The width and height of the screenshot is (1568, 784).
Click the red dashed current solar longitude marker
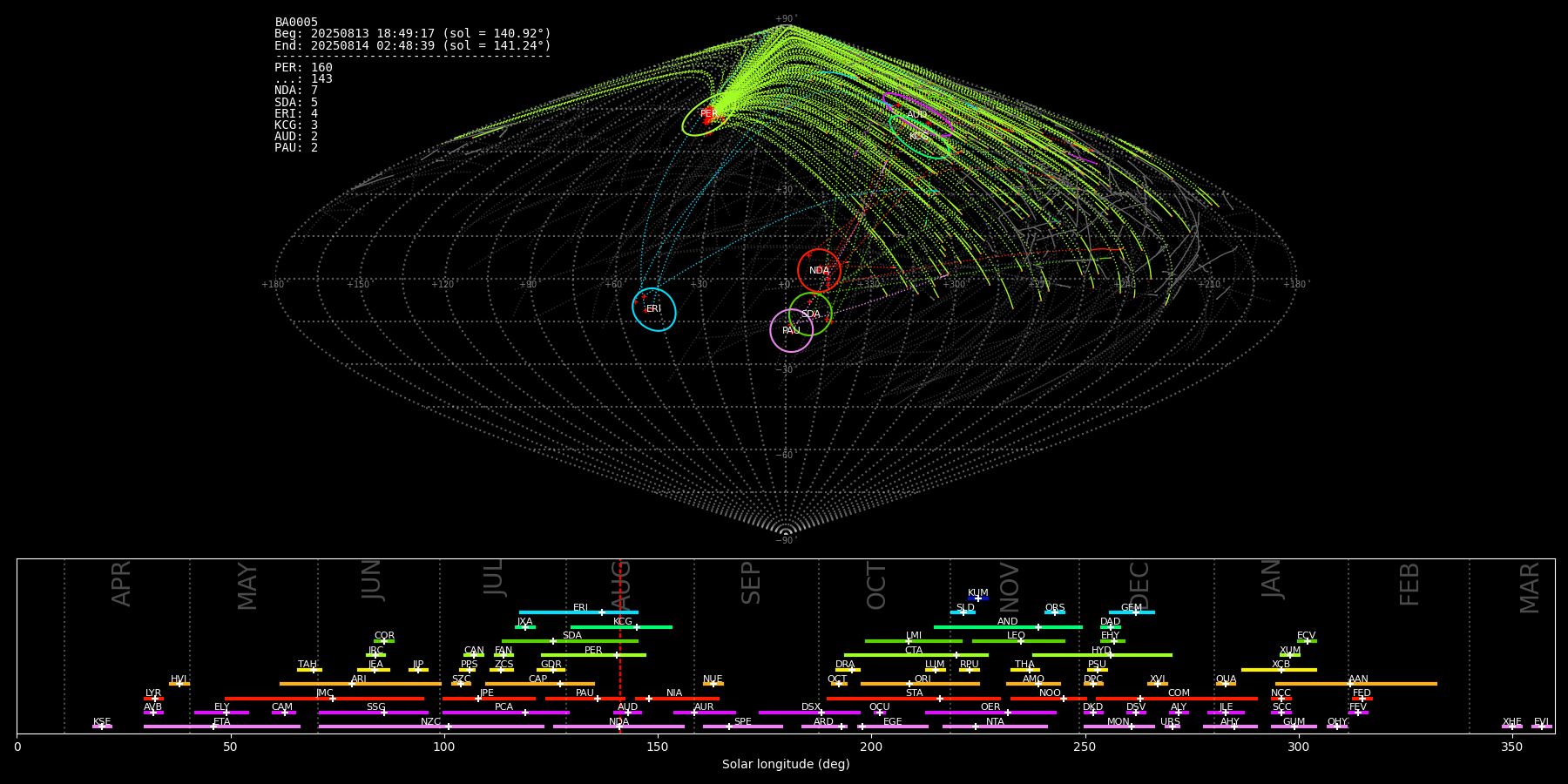click(619, 645)
